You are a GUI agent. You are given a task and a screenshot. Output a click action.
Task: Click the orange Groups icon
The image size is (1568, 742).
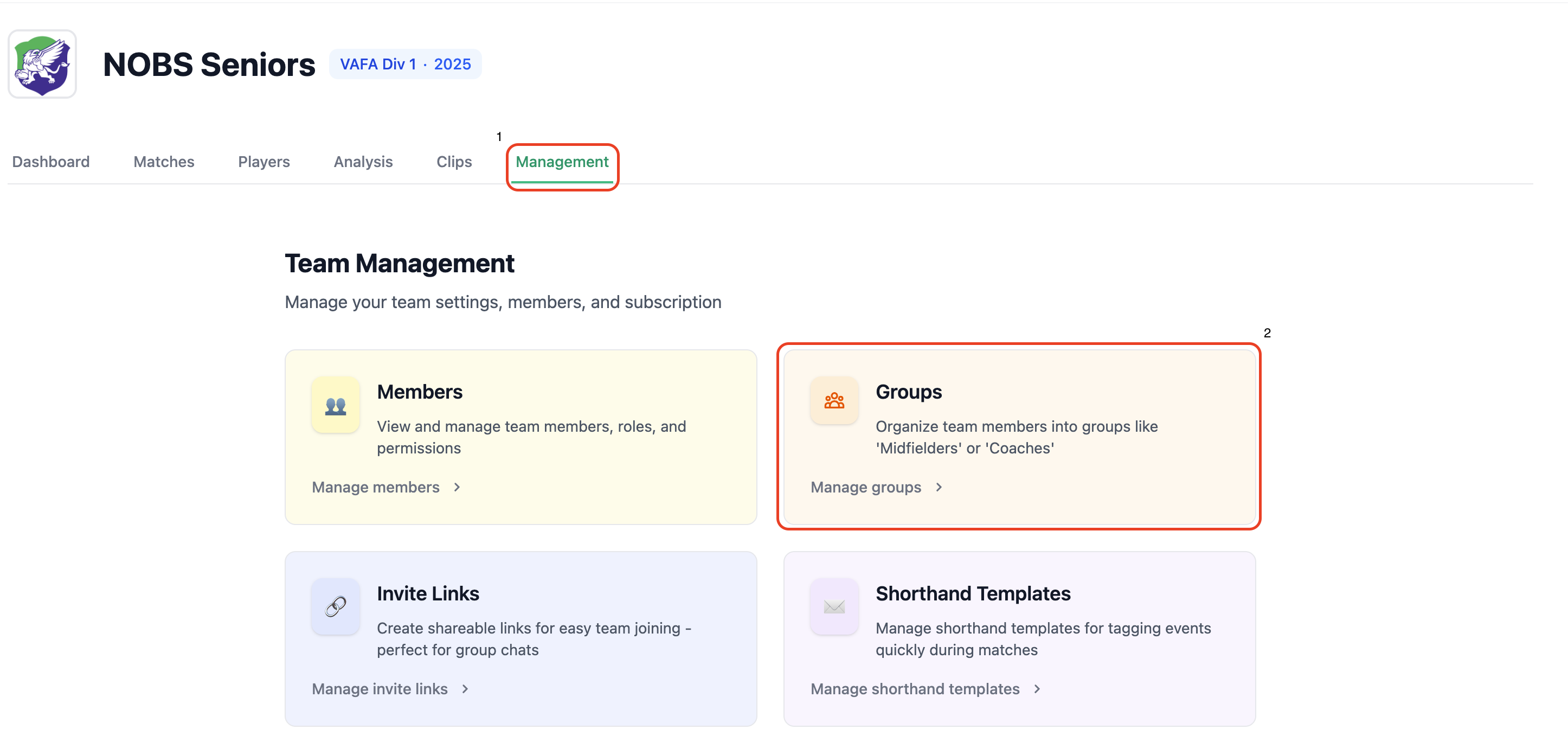834,400
